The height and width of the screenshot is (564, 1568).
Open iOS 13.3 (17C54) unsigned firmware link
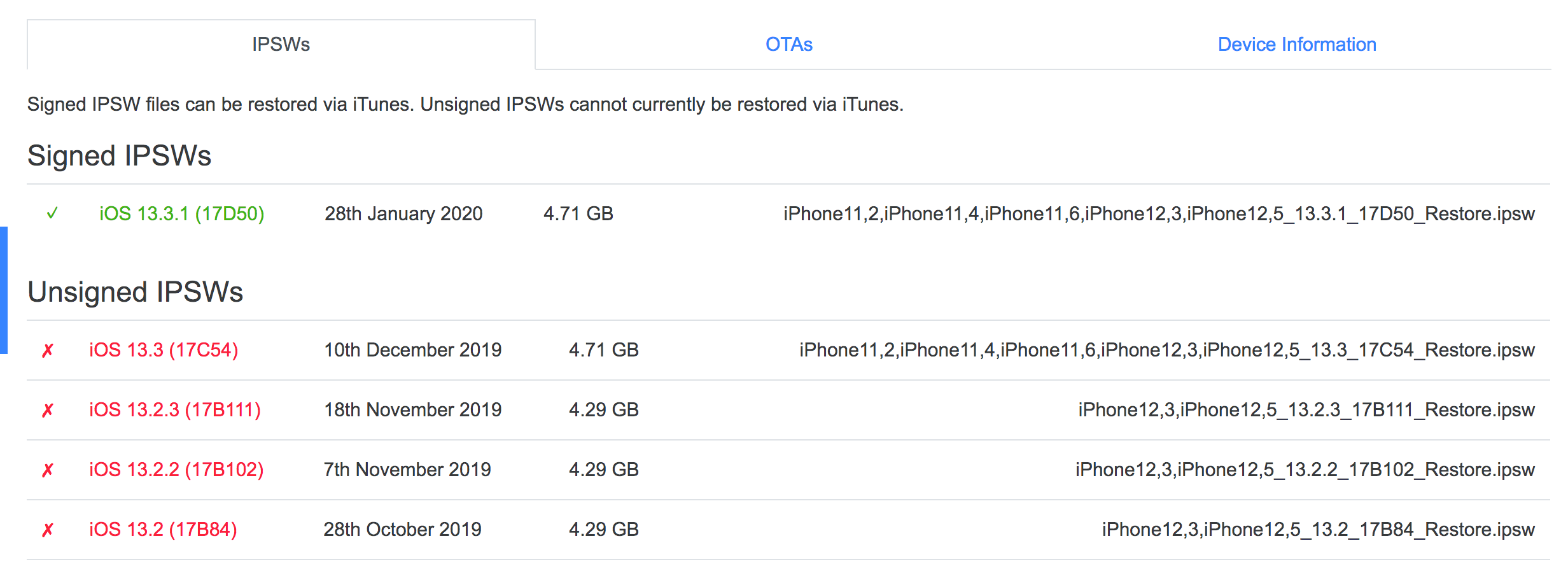click(x=164, y=349)
